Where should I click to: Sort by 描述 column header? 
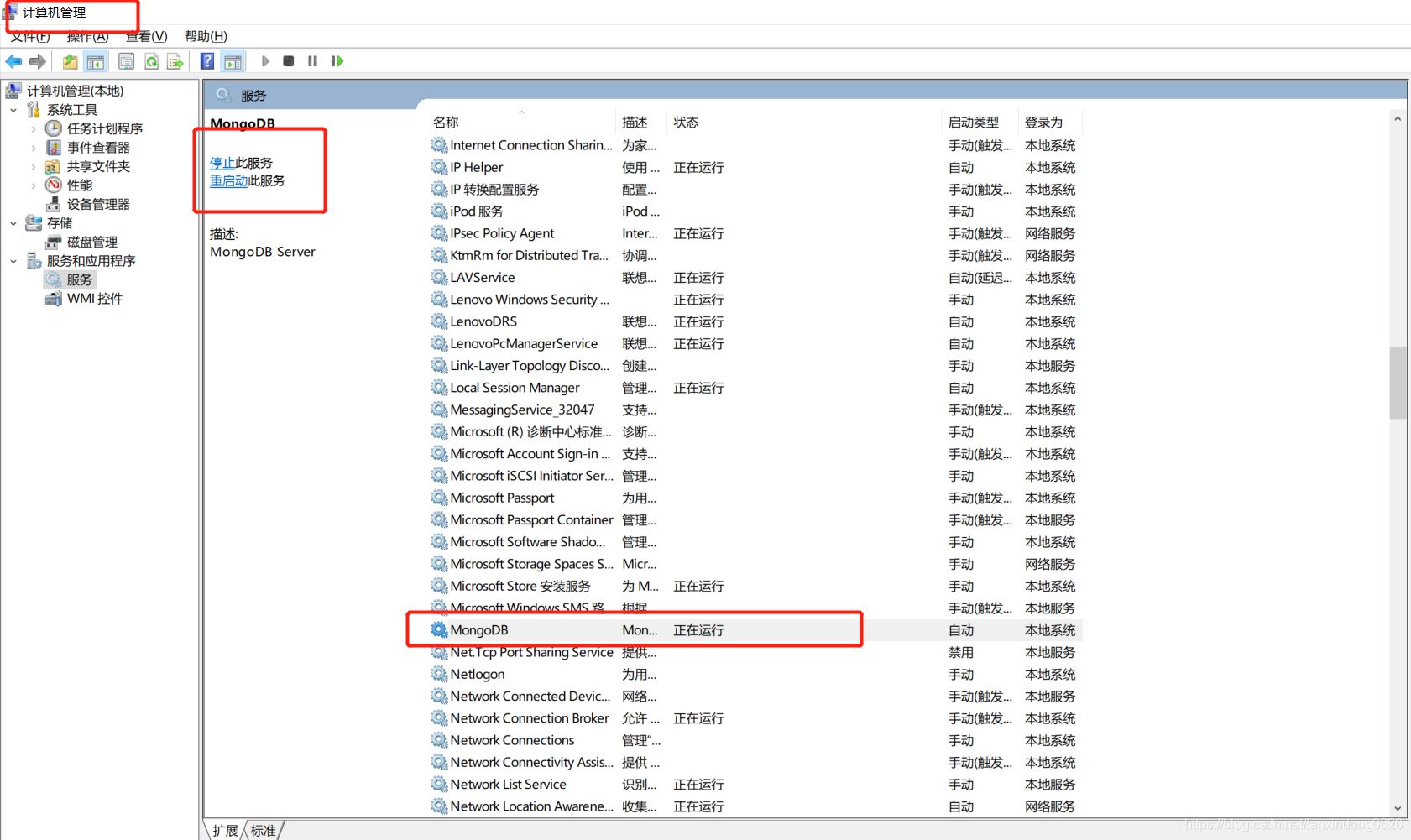click(x=641, y=123)
